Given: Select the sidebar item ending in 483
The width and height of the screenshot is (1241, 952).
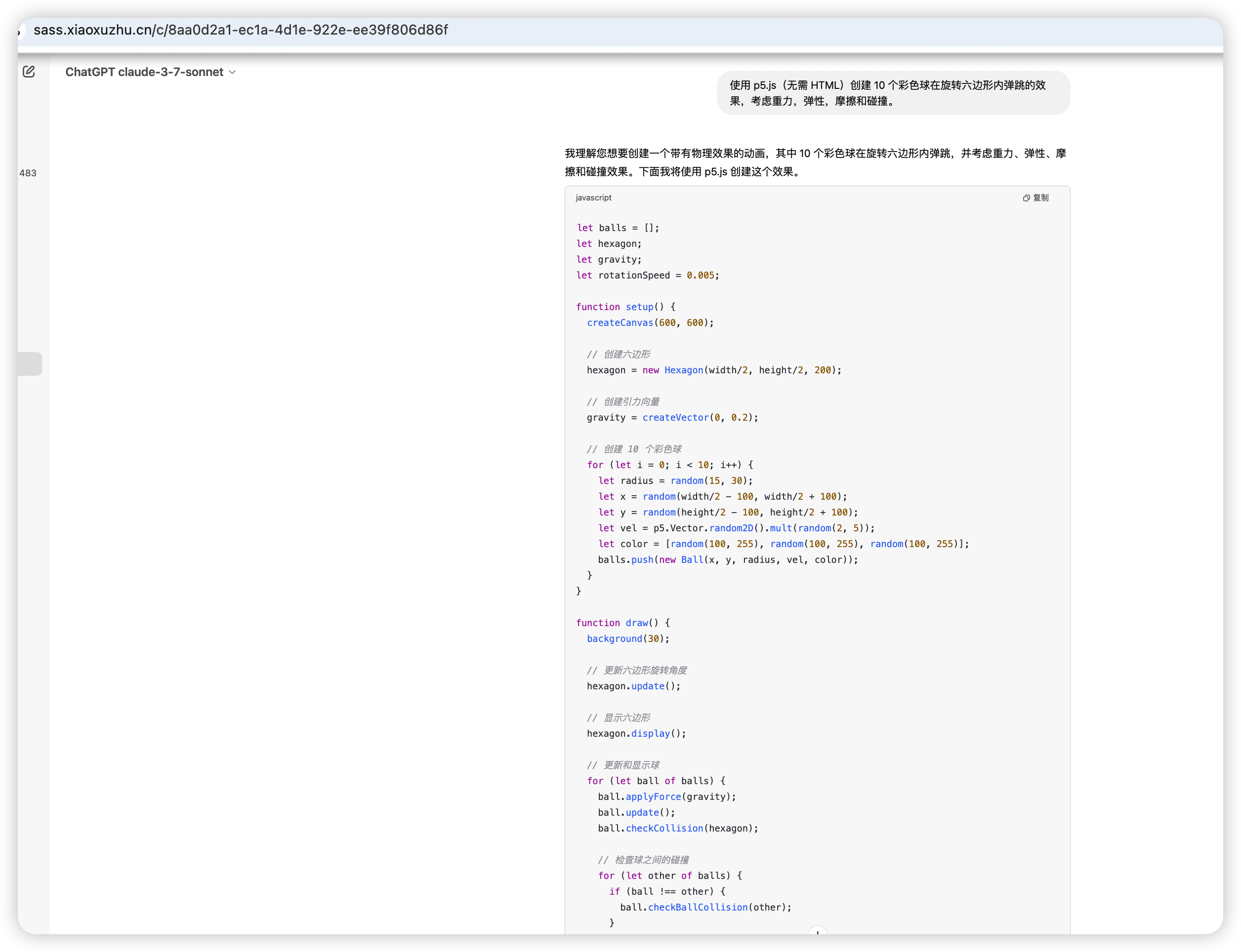Looking at the screenshot, I should 28,173.
